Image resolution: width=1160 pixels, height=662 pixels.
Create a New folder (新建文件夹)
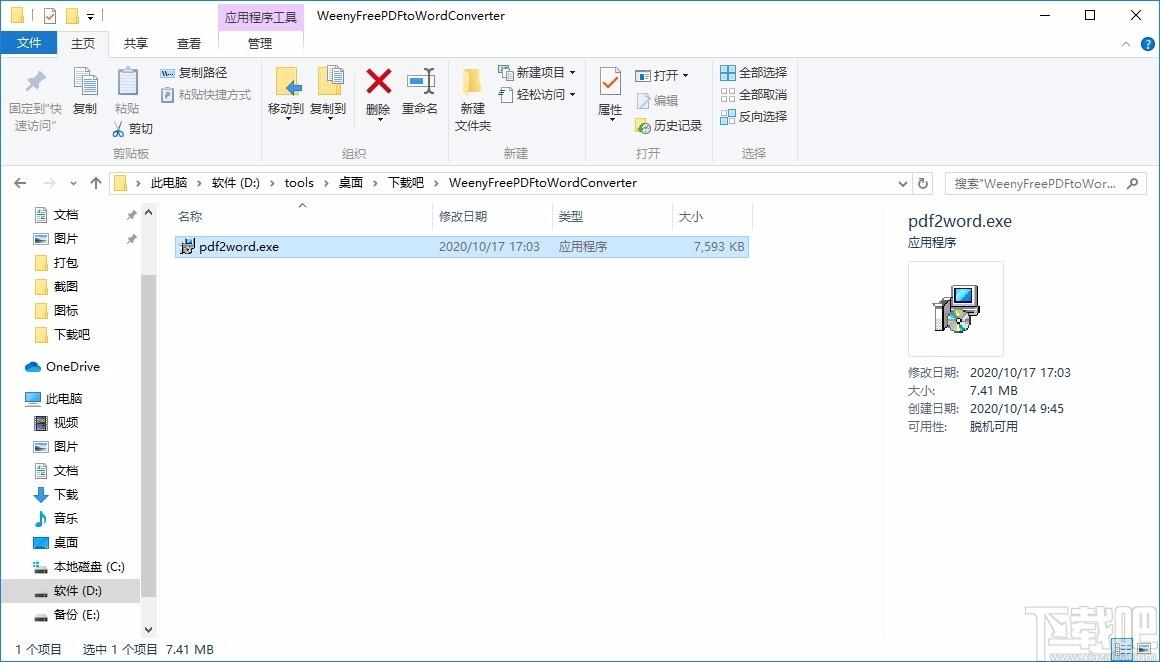473,100
